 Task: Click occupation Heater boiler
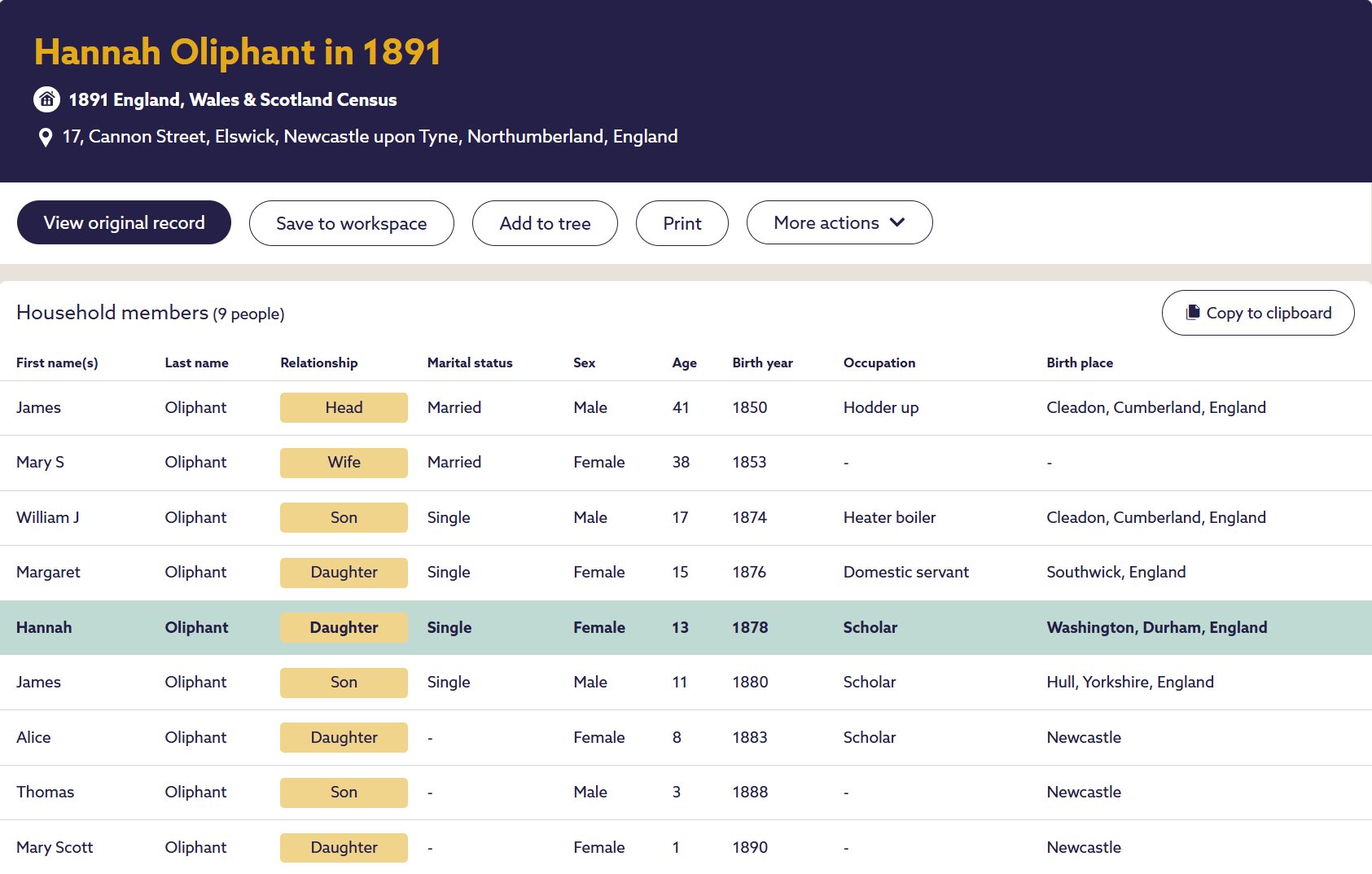click(889, 517)
